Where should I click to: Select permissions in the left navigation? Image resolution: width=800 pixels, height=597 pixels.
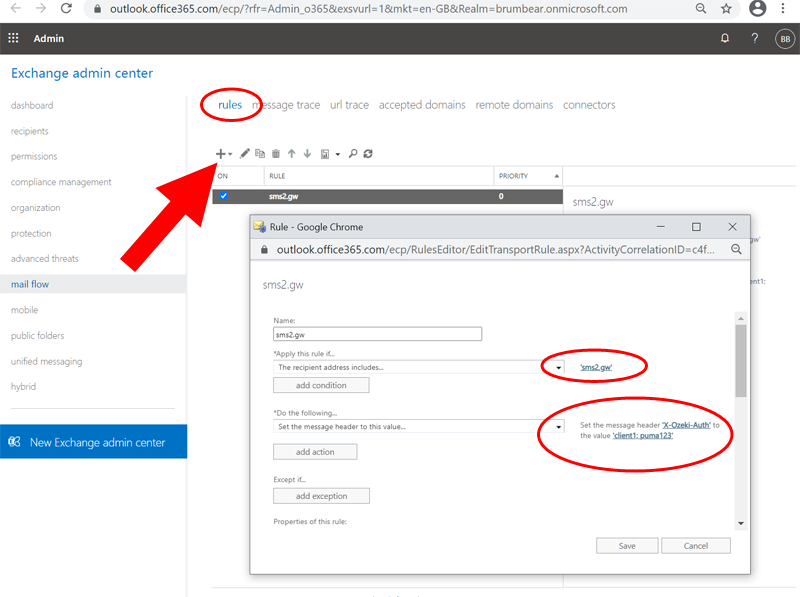coord(34,157)
